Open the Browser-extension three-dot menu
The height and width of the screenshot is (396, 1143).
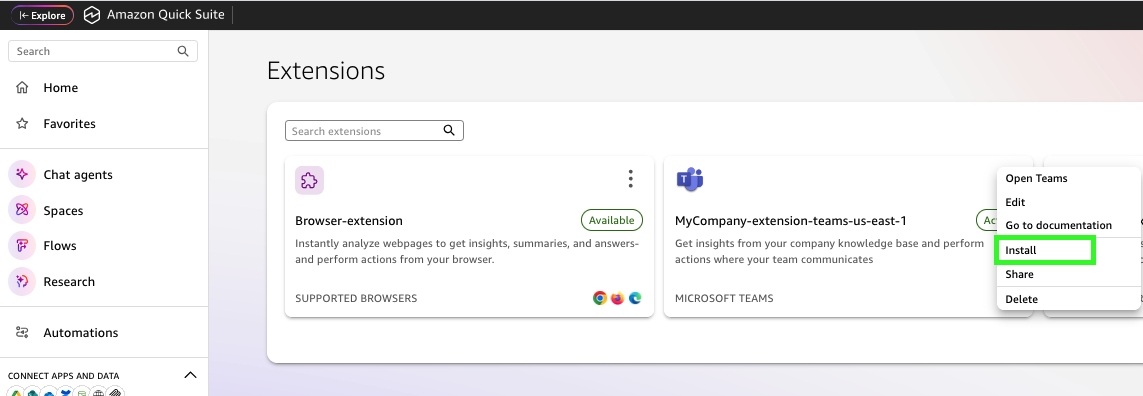631,179
